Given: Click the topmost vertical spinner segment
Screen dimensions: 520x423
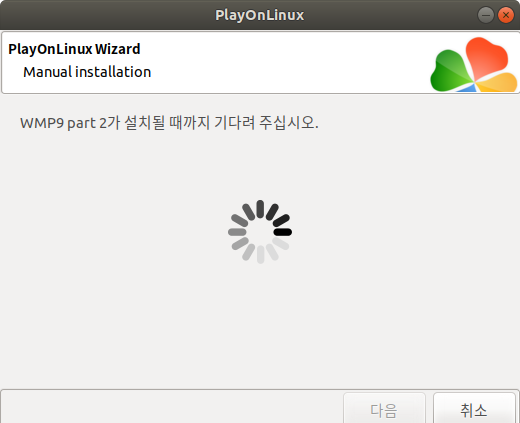Looking at the screenshot, I should (260, 209).
